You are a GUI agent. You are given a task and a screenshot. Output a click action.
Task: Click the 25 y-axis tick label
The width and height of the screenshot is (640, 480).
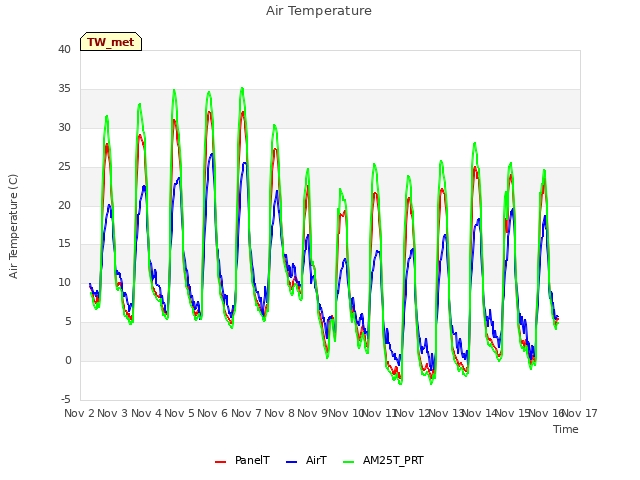(64, 167)
